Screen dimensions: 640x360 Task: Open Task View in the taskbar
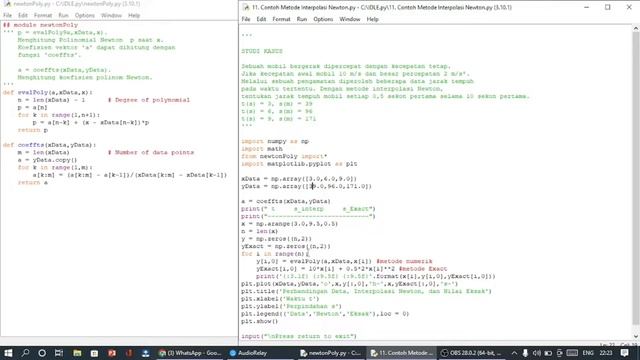point(59,353)
